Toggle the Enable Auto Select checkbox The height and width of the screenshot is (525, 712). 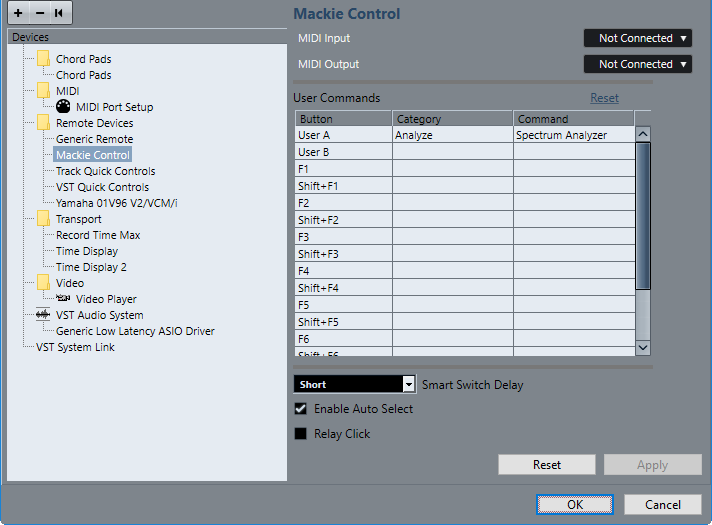tap(301, 409)
